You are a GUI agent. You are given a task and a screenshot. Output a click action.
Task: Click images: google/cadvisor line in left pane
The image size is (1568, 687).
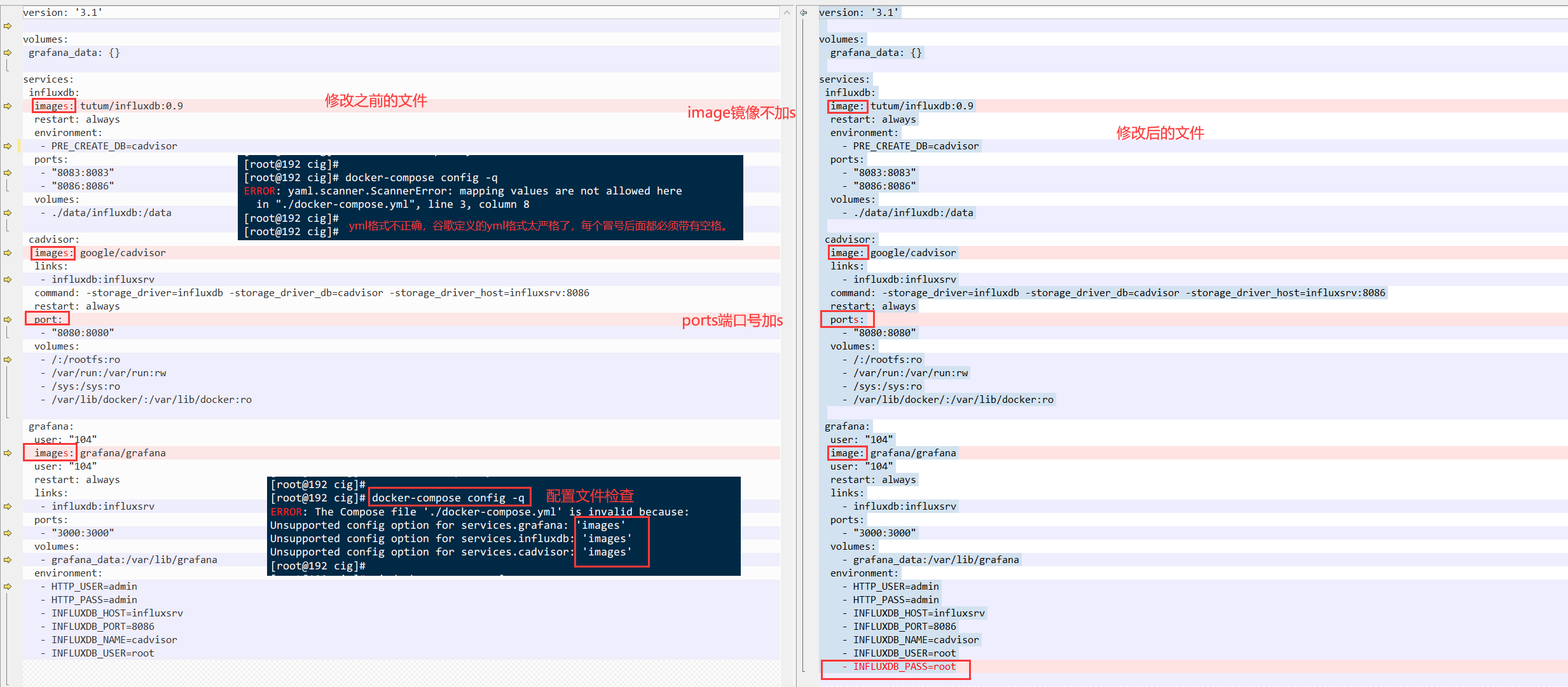tap(401, 253)
